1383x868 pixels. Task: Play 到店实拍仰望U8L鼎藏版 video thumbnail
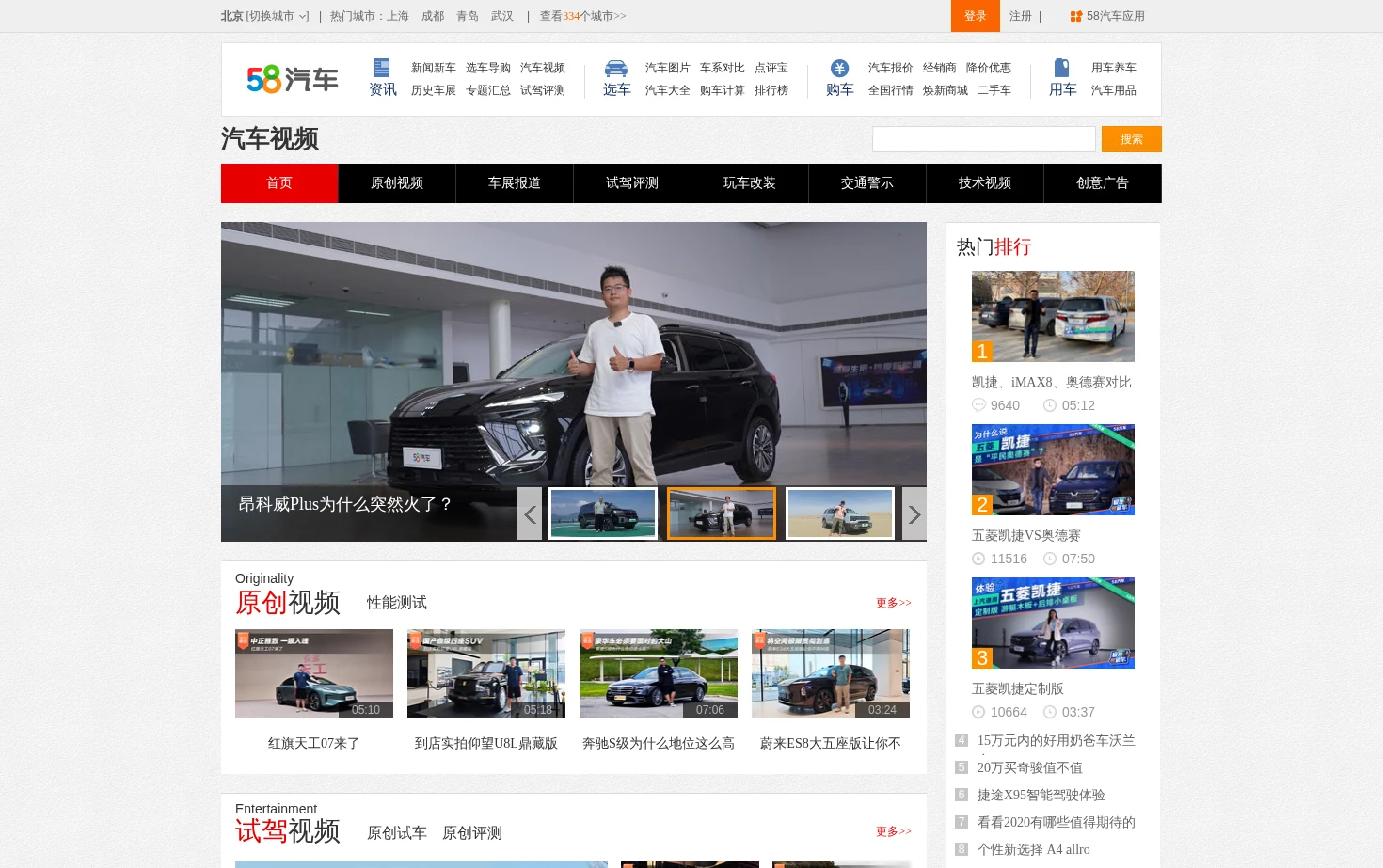486,673
